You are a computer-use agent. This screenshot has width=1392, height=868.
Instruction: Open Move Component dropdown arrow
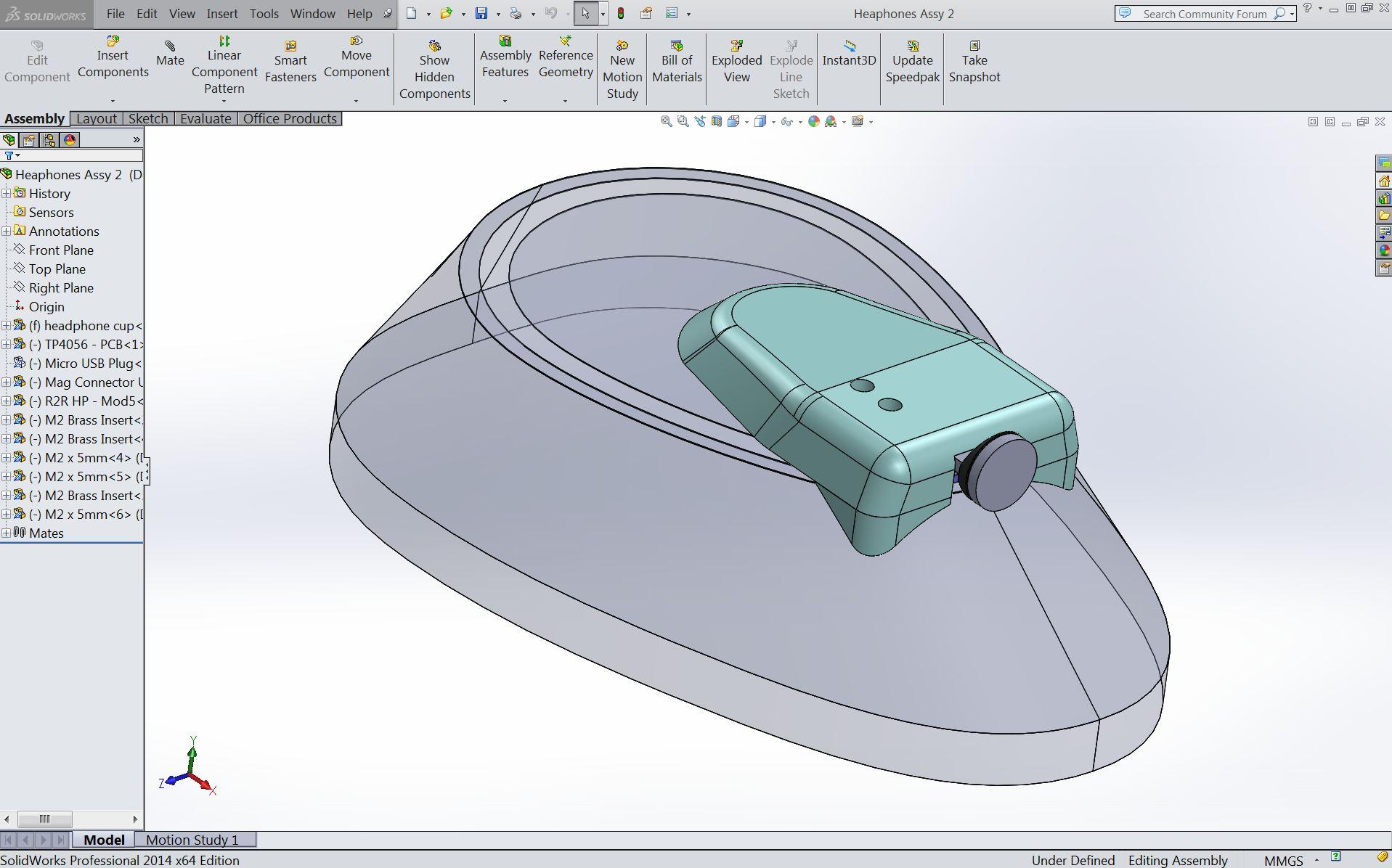tap(356, 101)
